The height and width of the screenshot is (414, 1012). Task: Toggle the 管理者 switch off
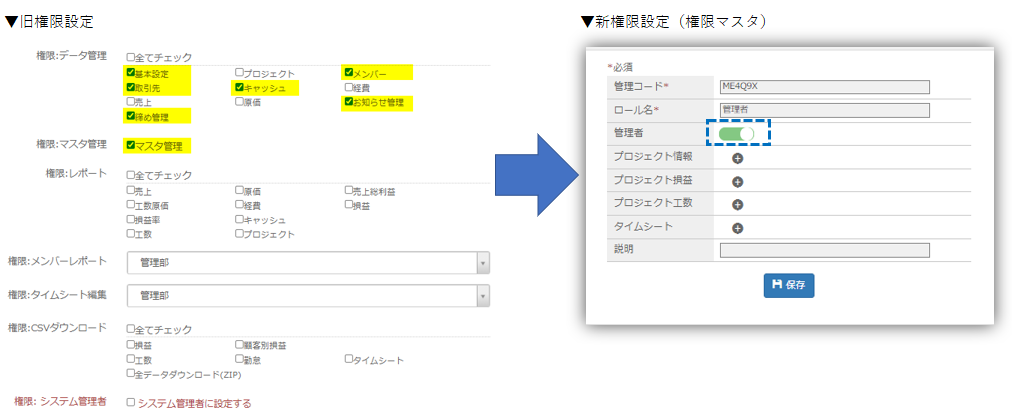click(737, 134)
